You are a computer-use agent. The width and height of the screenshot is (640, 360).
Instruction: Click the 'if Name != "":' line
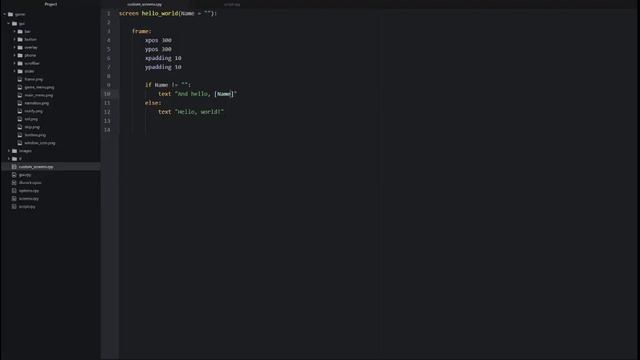pyautogui.click(x=168, y=85)
